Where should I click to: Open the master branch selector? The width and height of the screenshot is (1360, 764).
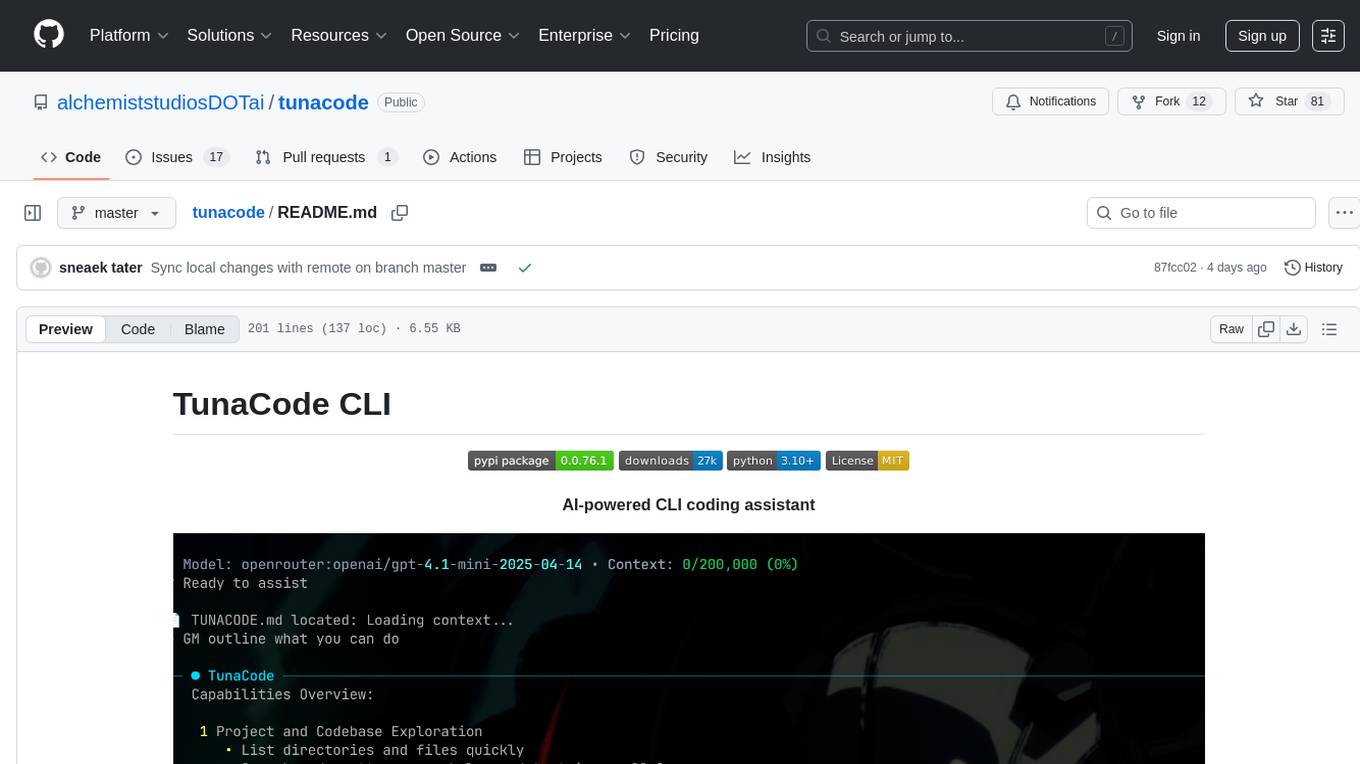click(x=116, y=213)
